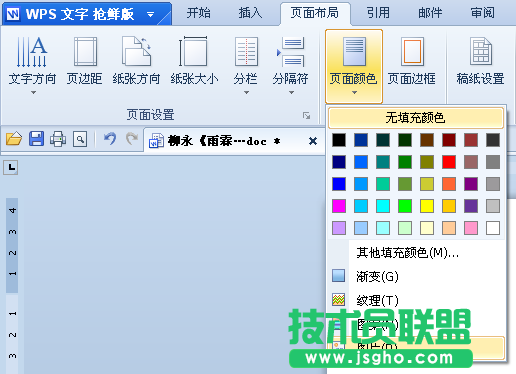Pick the teal swatch in second row

pyautogui.click(x=383, y=162)
